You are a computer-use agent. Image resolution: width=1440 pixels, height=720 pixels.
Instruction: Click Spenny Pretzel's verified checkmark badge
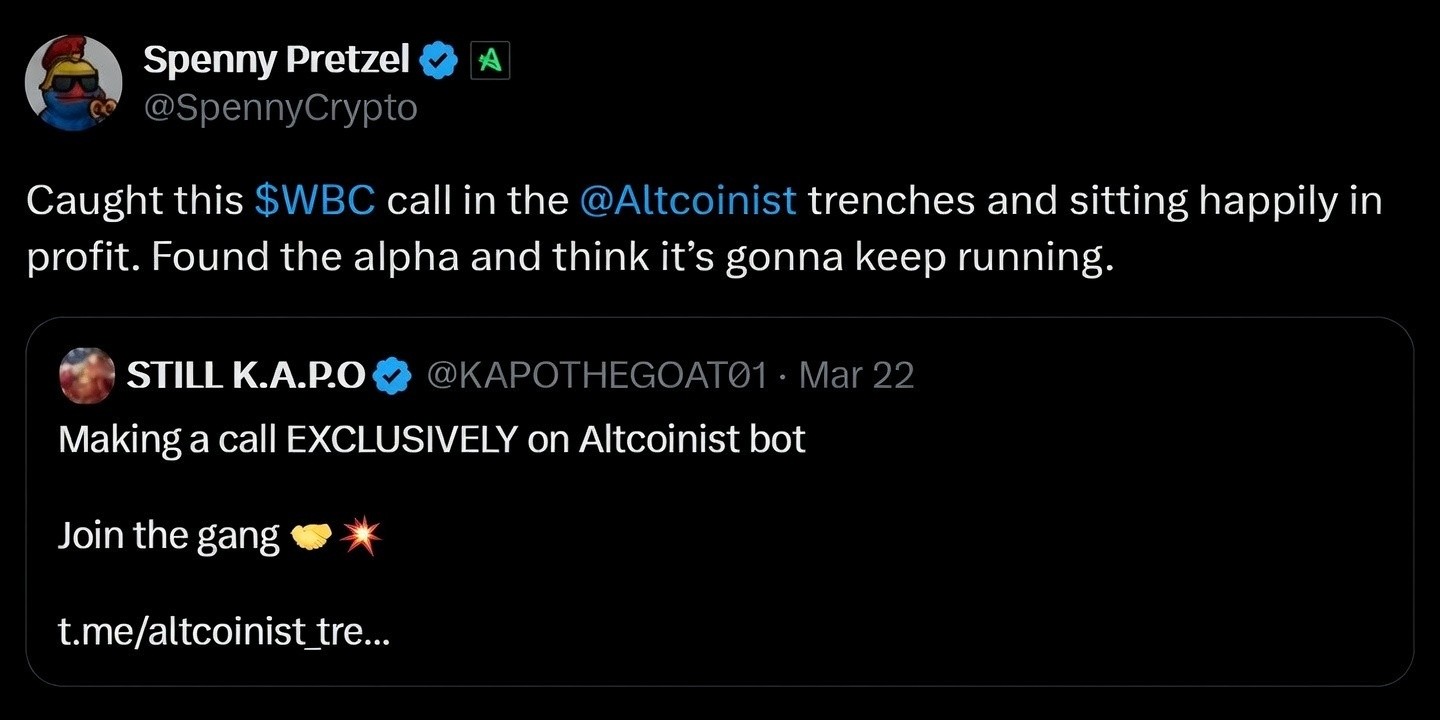pyautogui.click(x=437, y=59)
